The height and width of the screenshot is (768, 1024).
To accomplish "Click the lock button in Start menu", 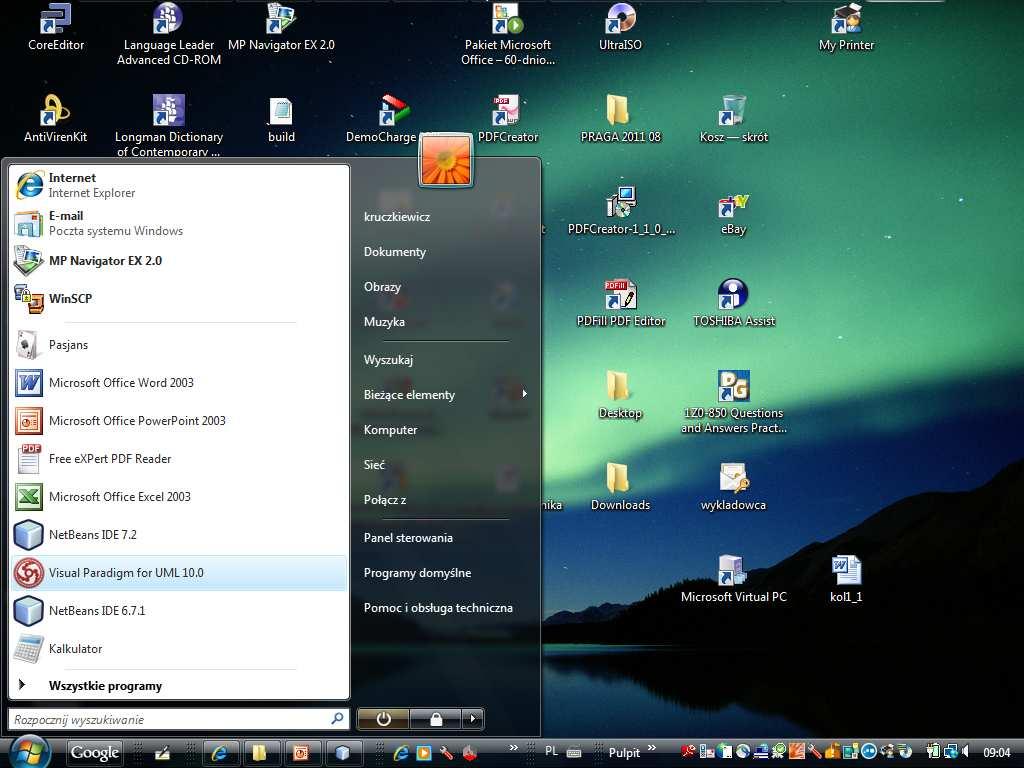I will point(436,719).
